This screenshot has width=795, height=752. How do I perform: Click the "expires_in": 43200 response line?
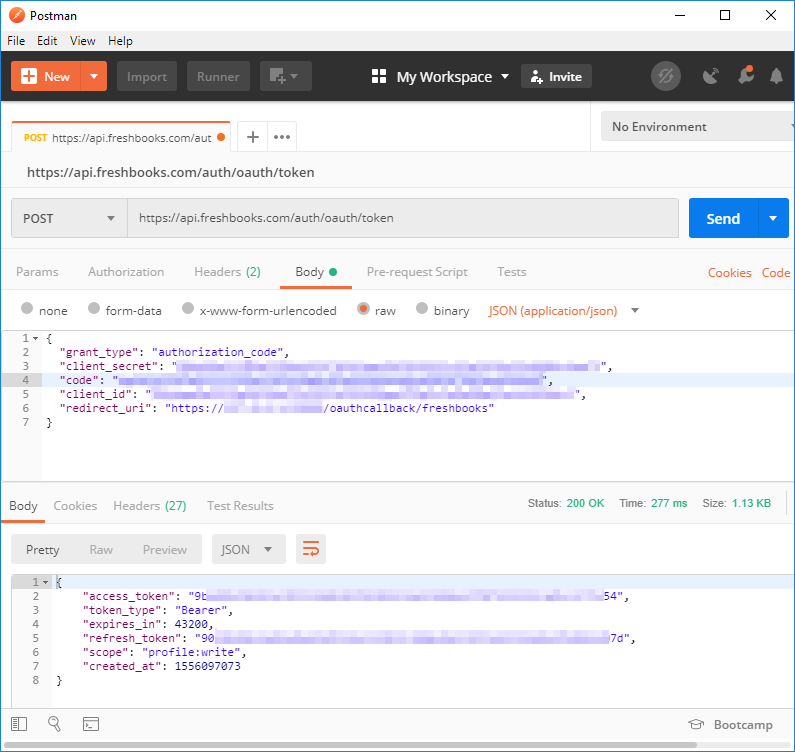[x=148, y=624]
